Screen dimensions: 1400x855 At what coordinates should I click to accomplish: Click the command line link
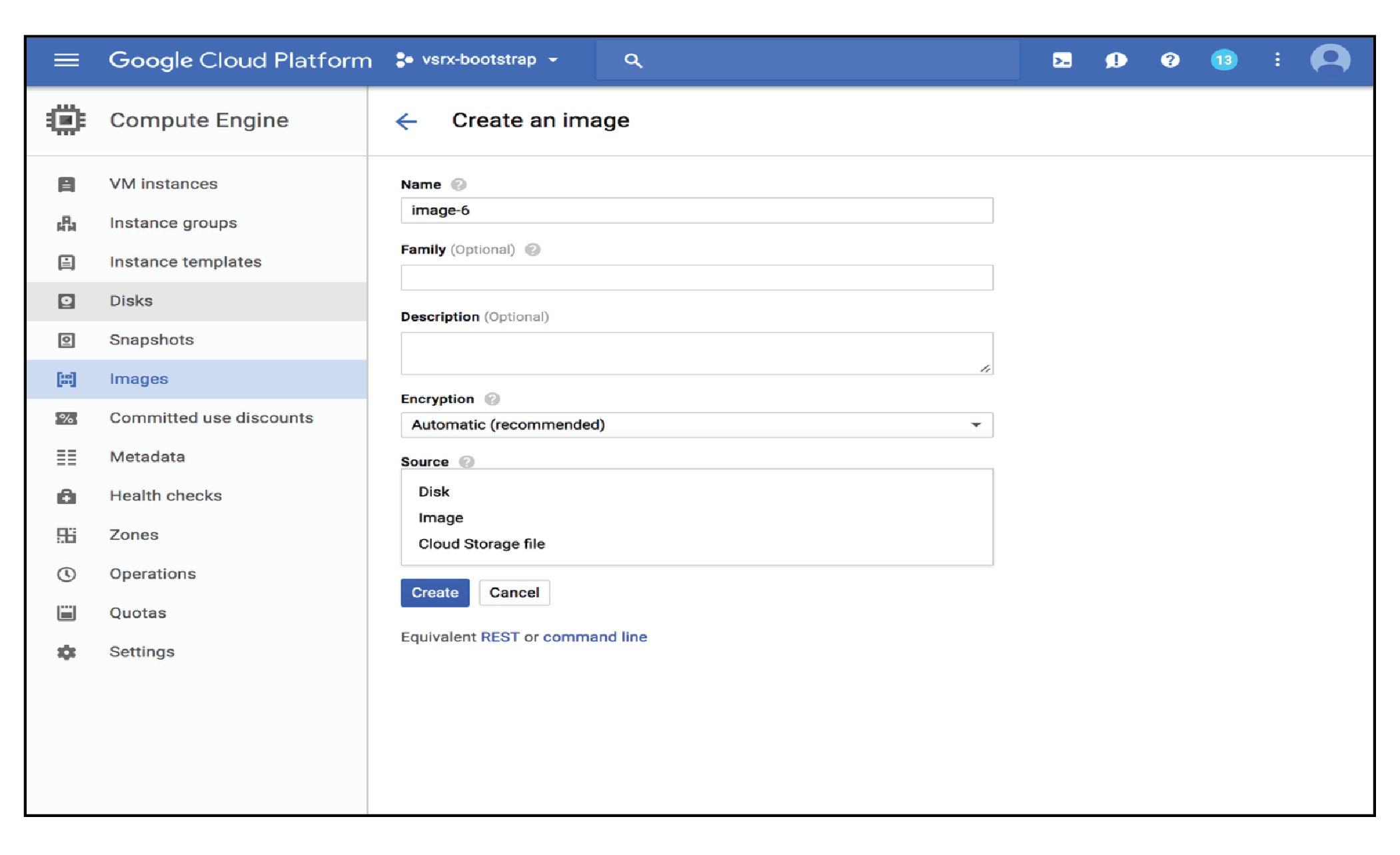click(594, 636)
